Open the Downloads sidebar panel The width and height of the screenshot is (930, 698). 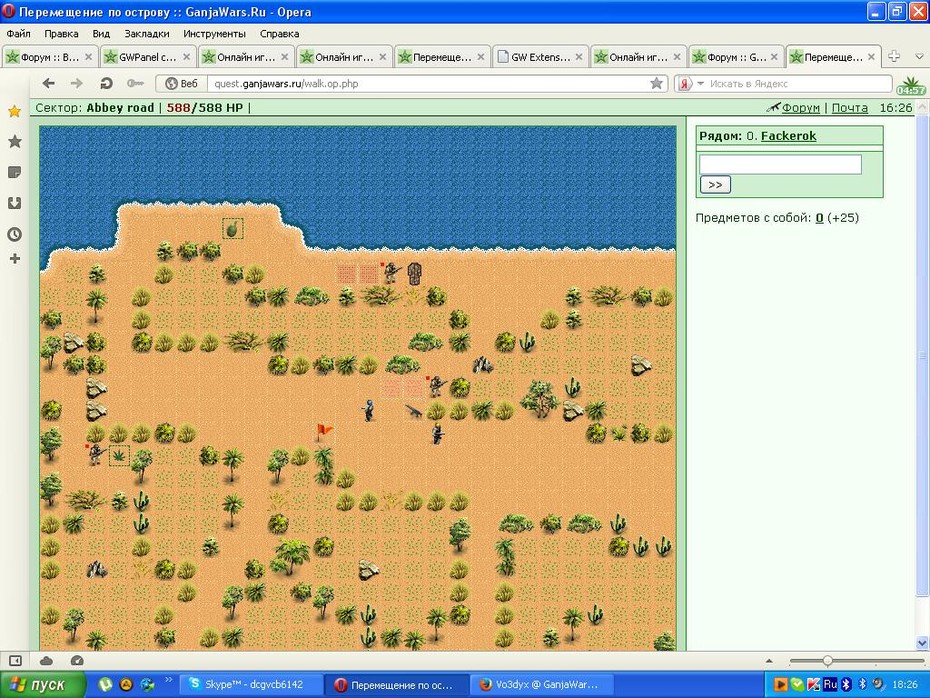15,203
